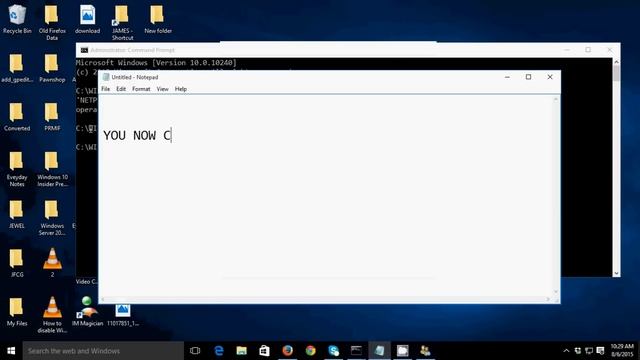The width and height of the screenshot is (640, 360).
Task: Open Microsoft Edge from the taskbar
Action: [x=219, y=351]
